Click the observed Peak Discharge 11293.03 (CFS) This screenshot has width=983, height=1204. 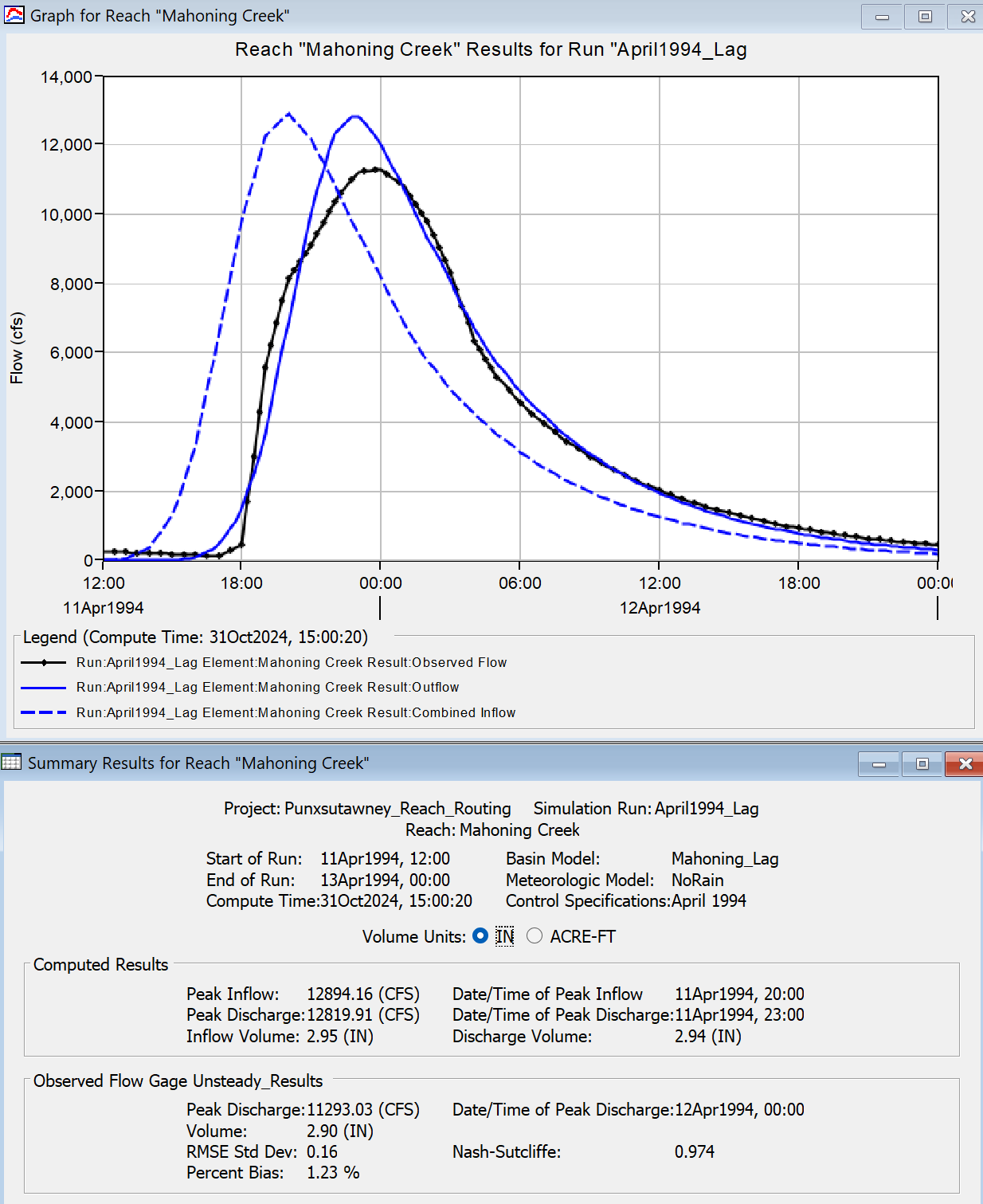click(363, 1109)
